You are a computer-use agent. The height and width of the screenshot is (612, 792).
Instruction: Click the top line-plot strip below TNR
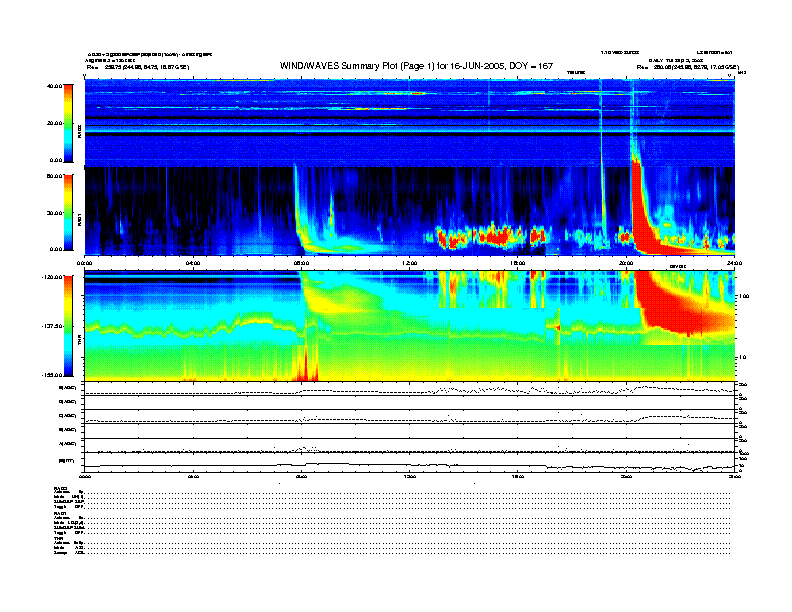(410, 389)
